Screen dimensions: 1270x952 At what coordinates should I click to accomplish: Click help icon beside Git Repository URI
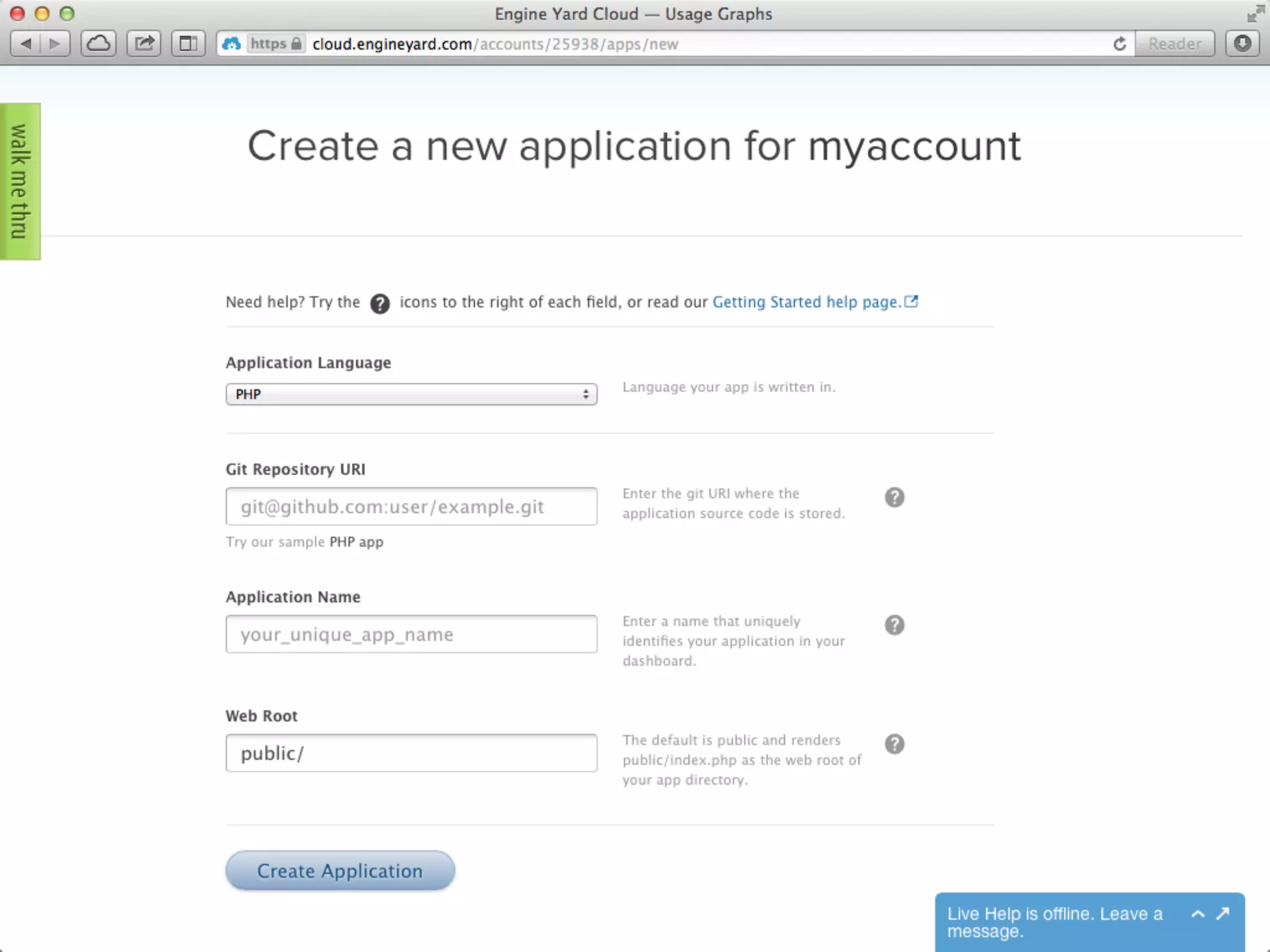coord(894,497)
